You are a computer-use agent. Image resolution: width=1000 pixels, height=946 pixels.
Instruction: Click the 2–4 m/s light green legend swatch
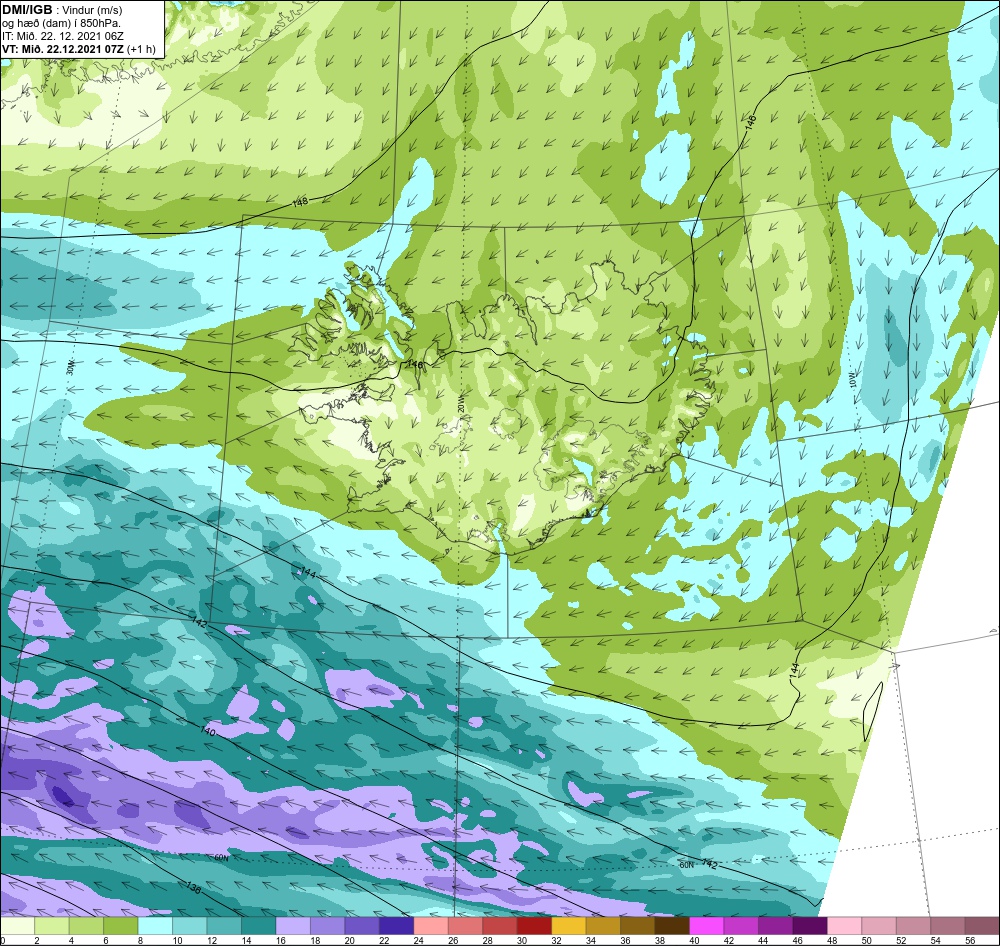[x=52, y=926]
